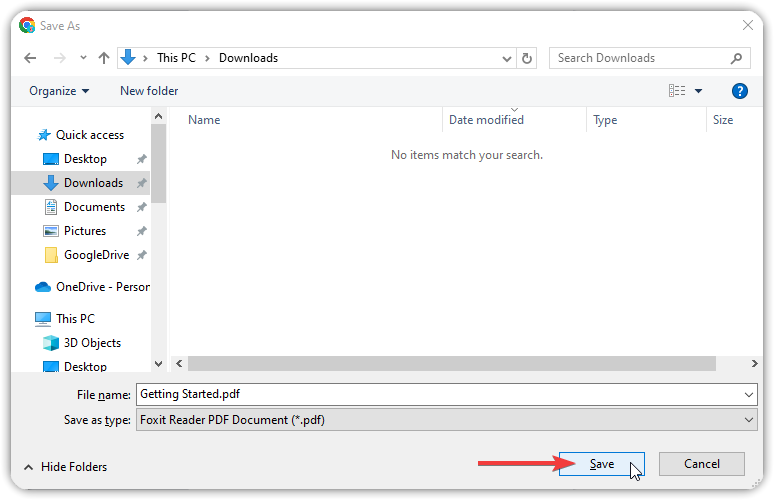Click the navigation pane scroll up arrow
Screen dimensions: 774x500
[x=158, y=116]
